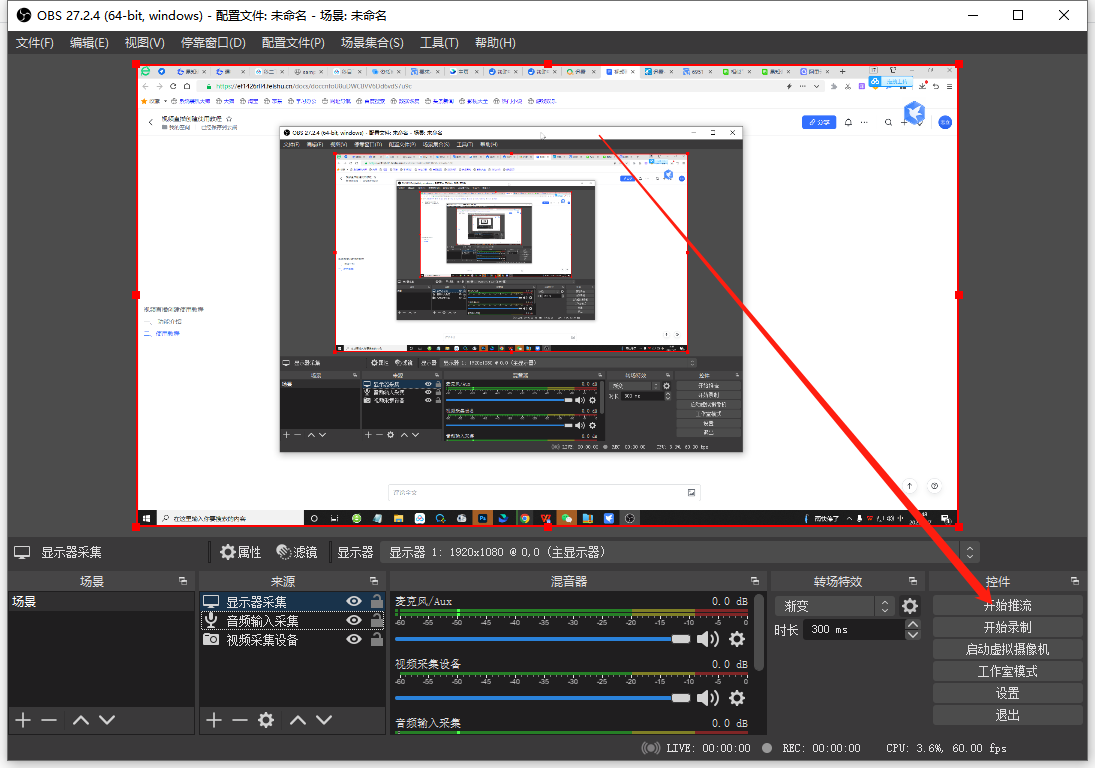Open the 场景集合(S) menu
Image resolution: width=1095 pixels, height=768 pixels.
click(x=372, y=43)
